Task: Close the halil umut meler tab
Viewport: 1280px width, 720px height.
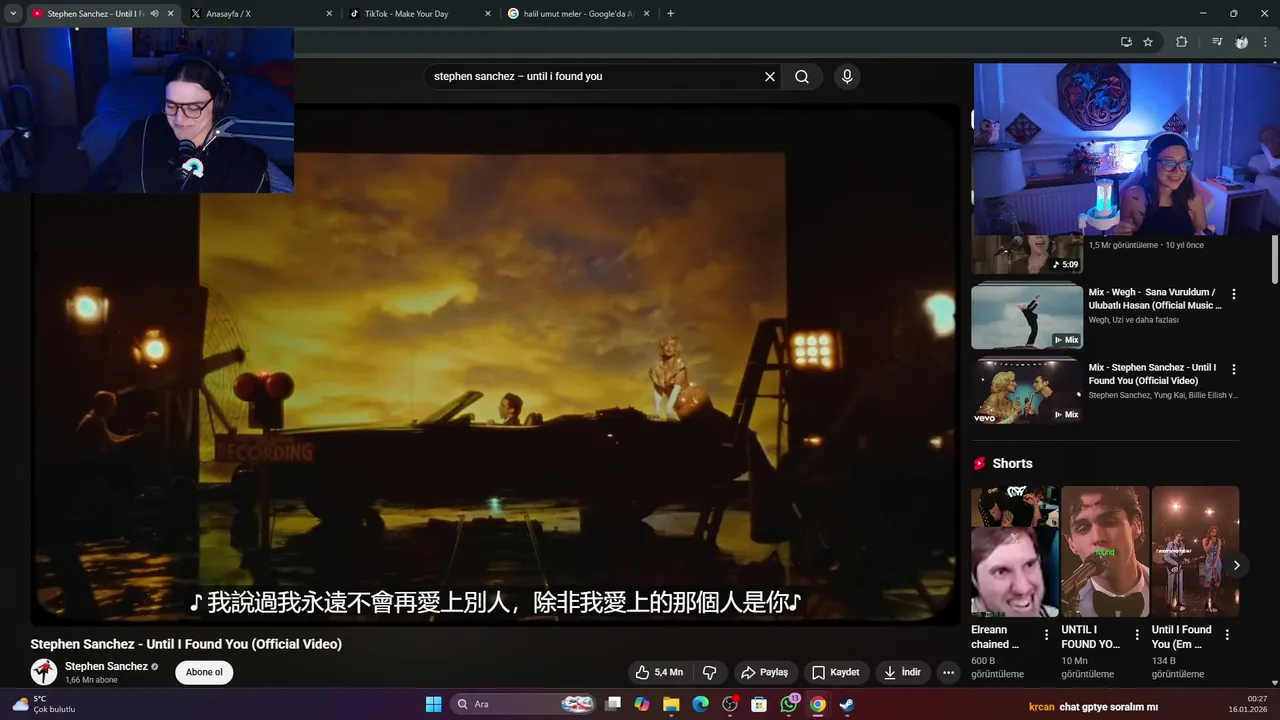Action: point(645,14)
